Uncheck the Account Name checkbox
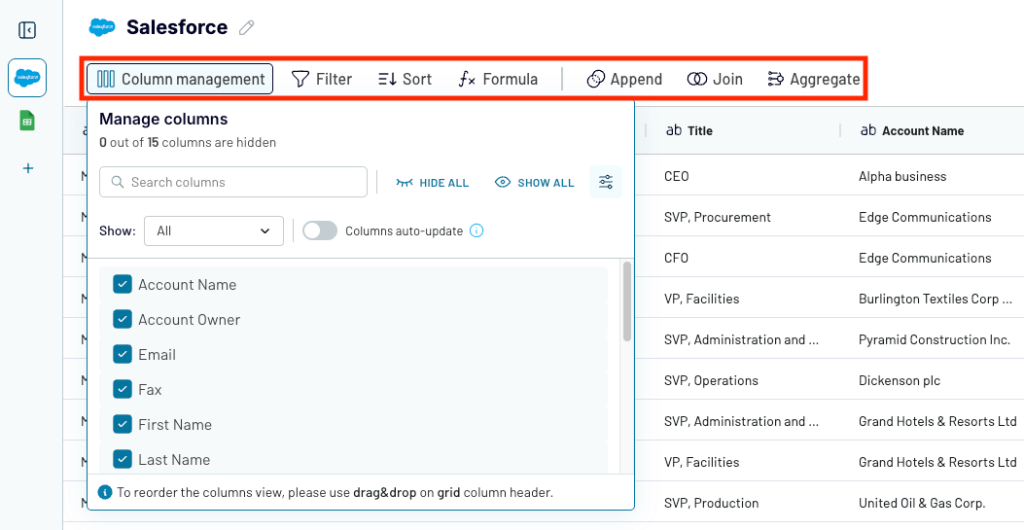Screen dimensions: 1024x530 point(122,285)
